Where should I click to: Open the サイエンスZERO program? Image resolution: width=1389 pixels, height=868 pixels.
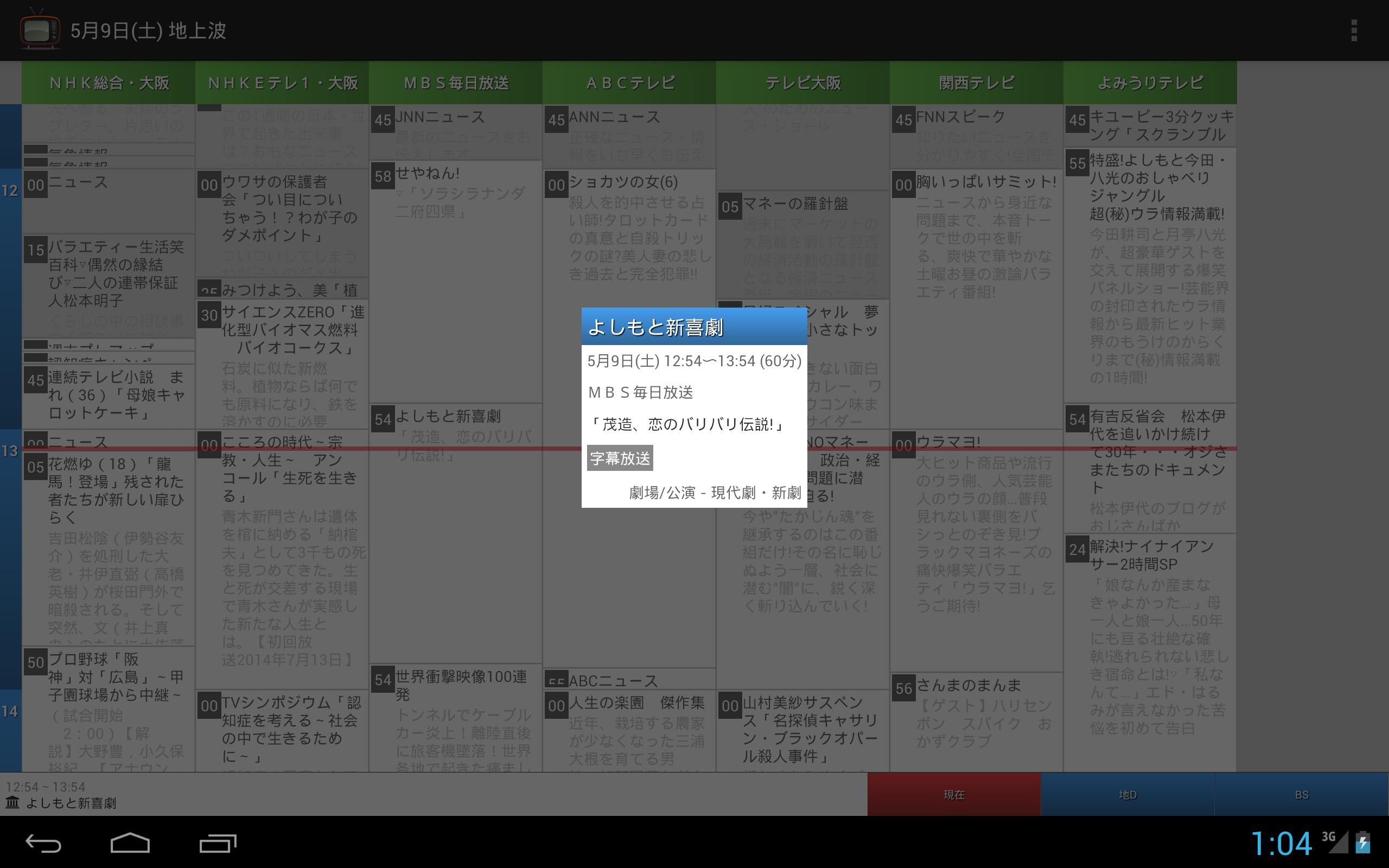(282, 364)
